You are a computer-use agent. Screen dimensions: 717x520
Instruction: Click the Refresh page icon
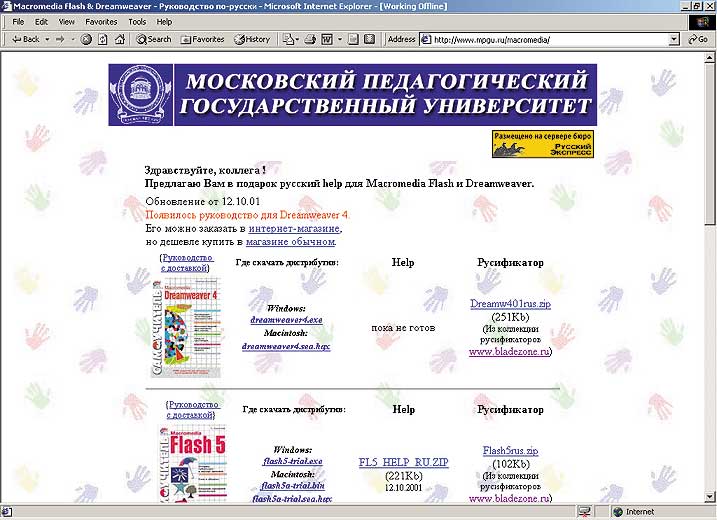coord(103,39)
